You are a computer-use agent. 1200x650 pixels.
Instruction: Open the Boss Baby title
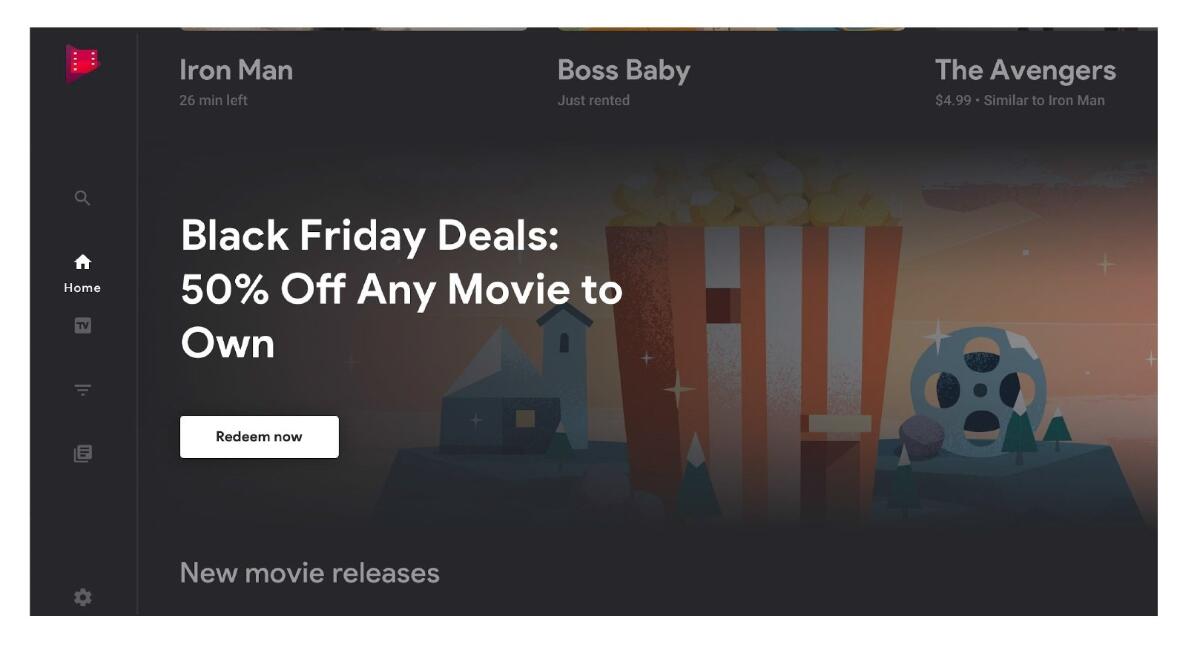[x=624, y=70]
